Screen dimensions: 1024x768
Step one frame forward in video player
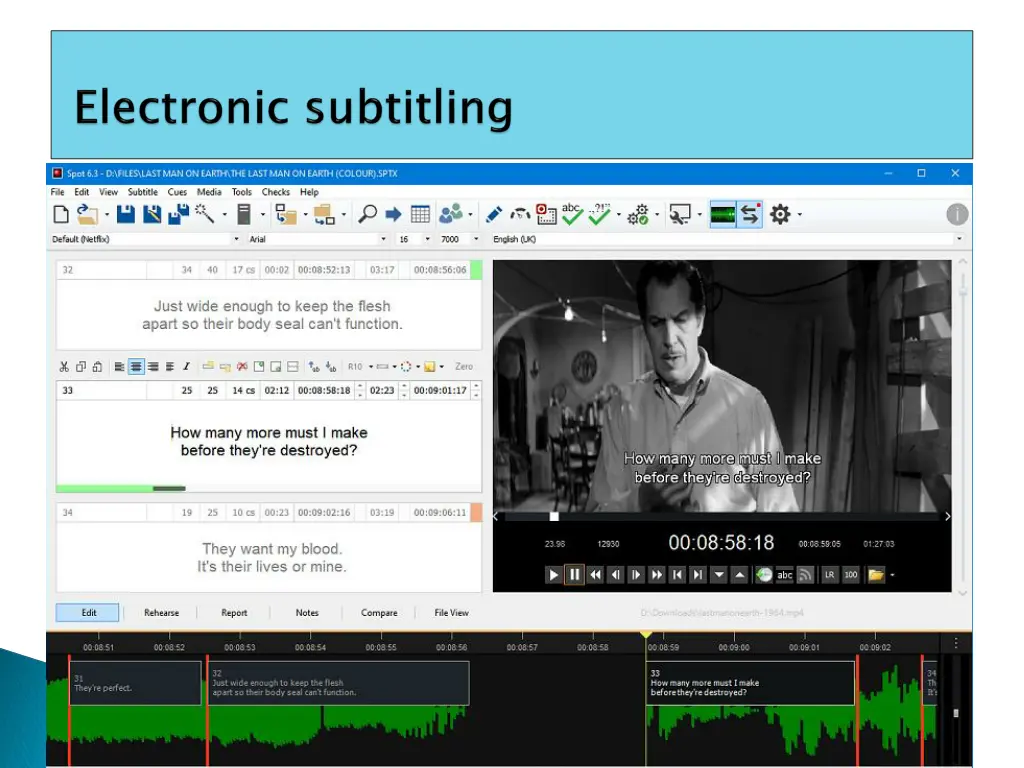coord(636,575)
